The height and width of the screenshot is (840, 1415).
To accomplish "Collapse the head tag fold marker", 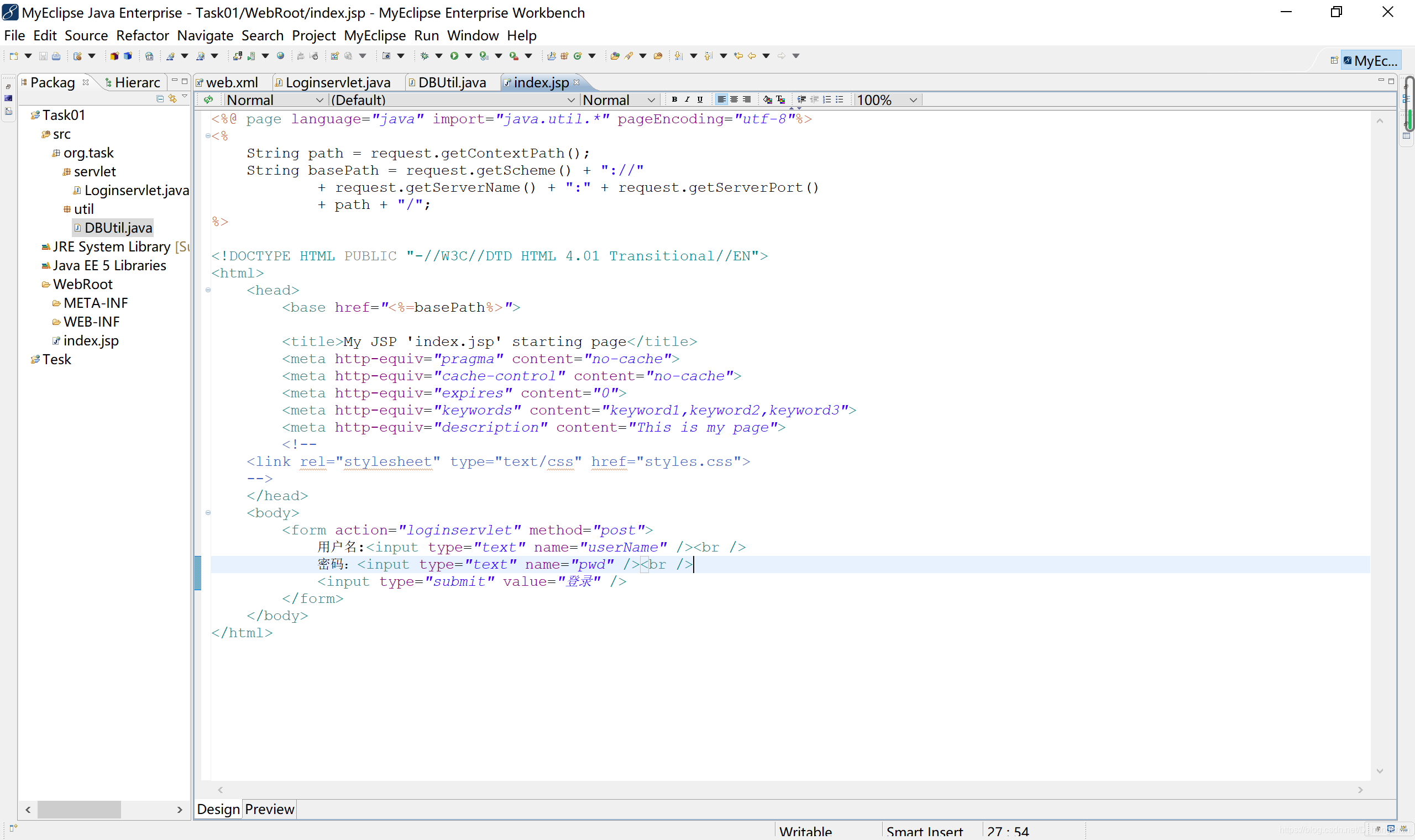I will pyautogui.click(x=208, y=290).
